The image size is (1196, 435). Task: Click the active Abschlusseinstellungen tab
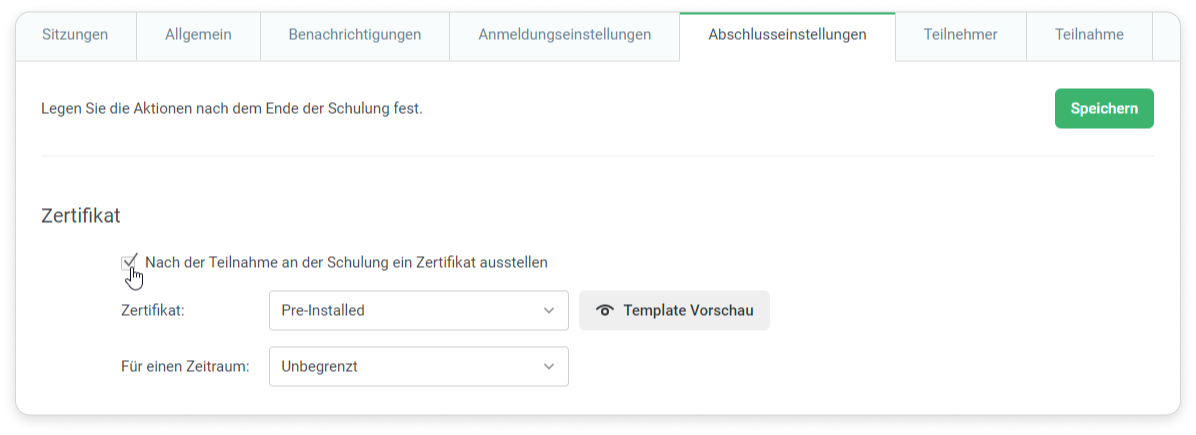tap(787, 35)
